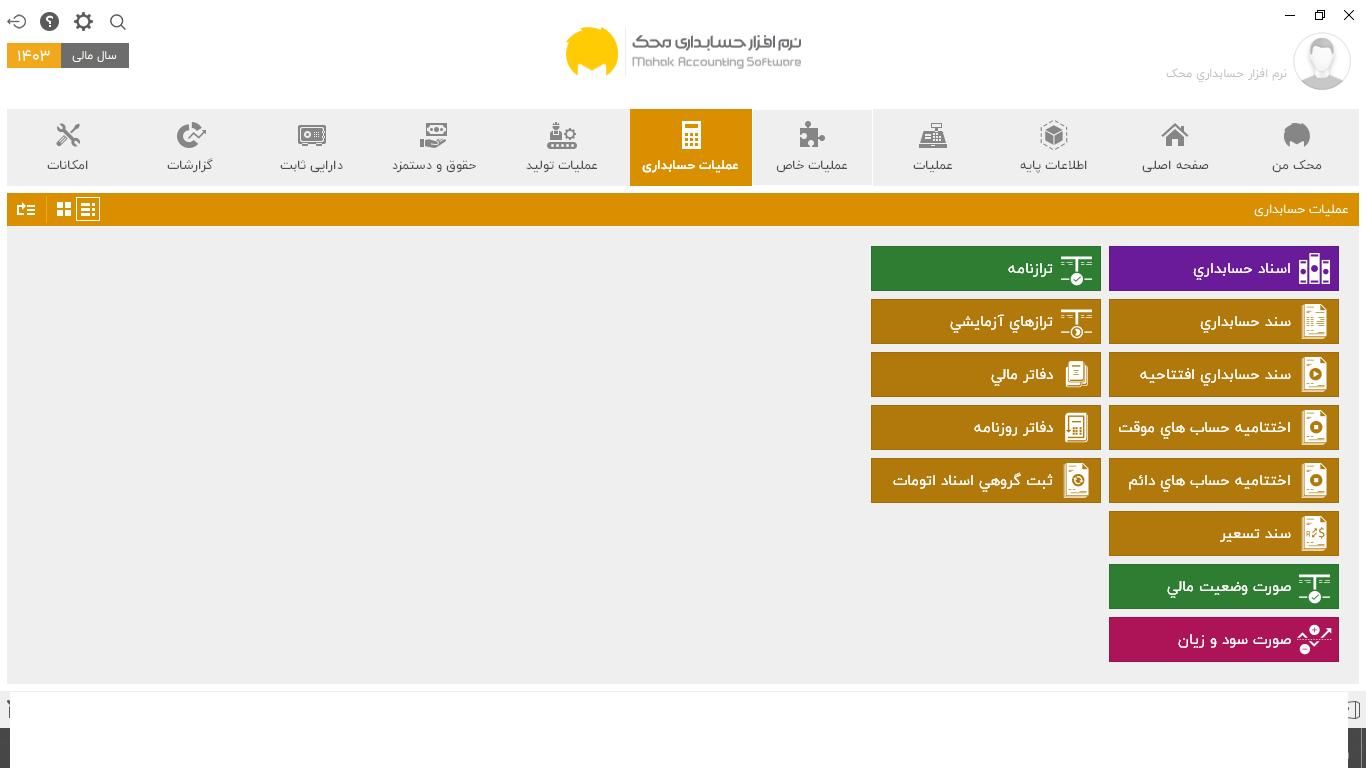The width and height of the screenshot is (1366, 768).
Task: Click the logout arrow icon
Action: (17, 21)
